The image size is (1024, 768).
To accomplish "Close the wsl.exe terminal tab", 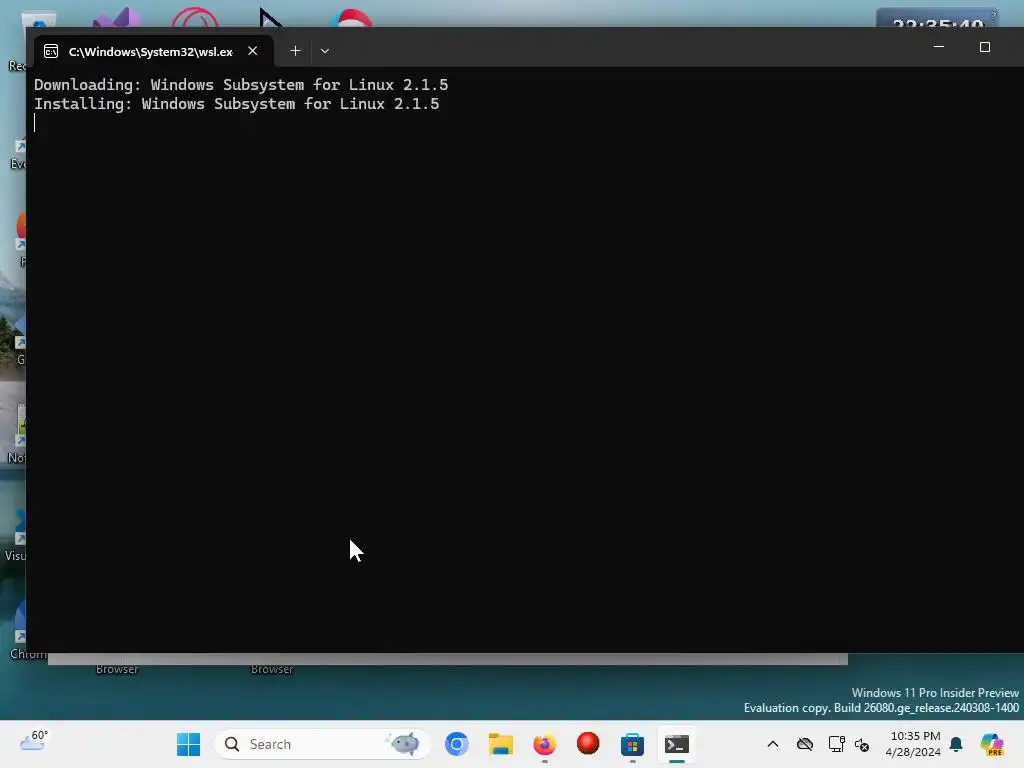I will point(253,51).
